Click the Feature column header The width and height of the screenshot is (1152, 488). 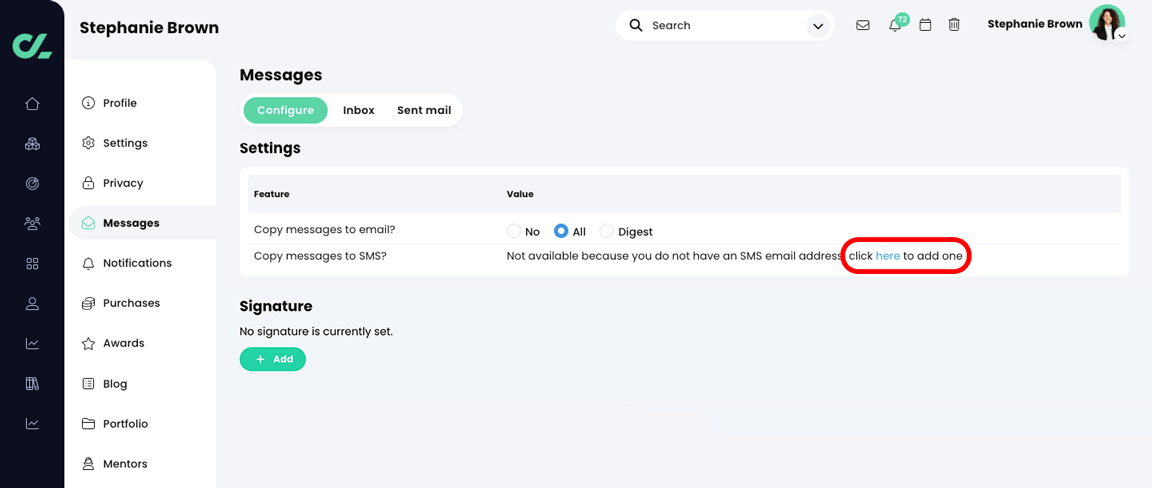point(271,194)
